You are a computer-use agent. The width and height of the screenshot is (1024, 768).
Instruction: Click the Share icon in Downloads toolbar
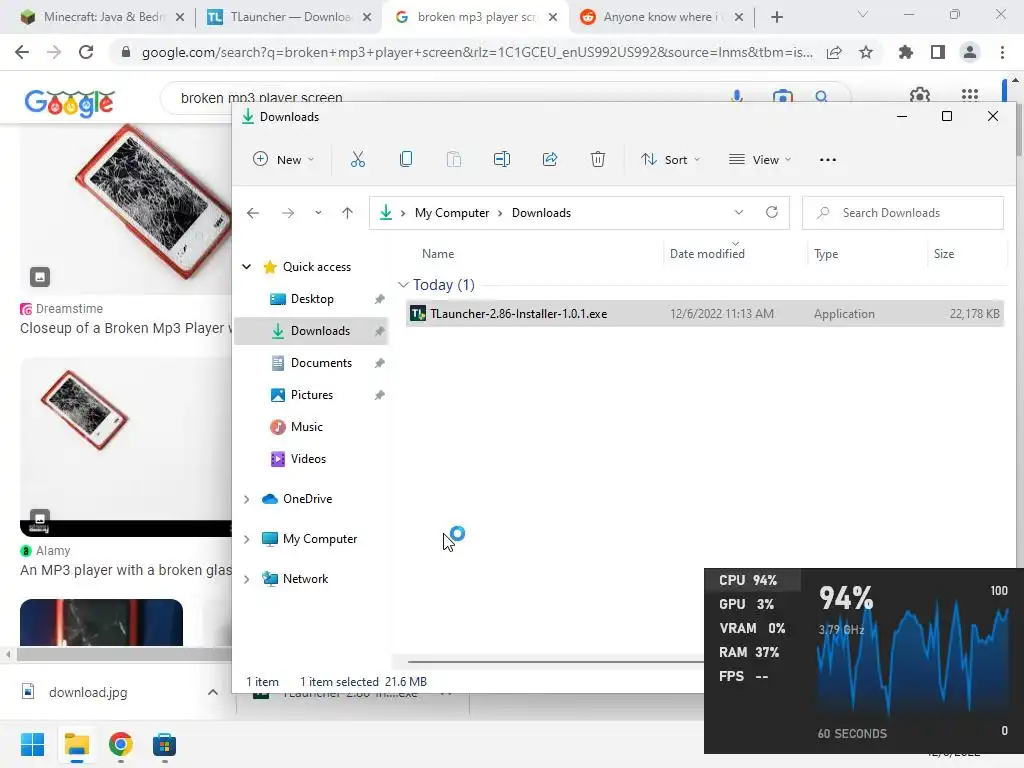pos(550,159)
